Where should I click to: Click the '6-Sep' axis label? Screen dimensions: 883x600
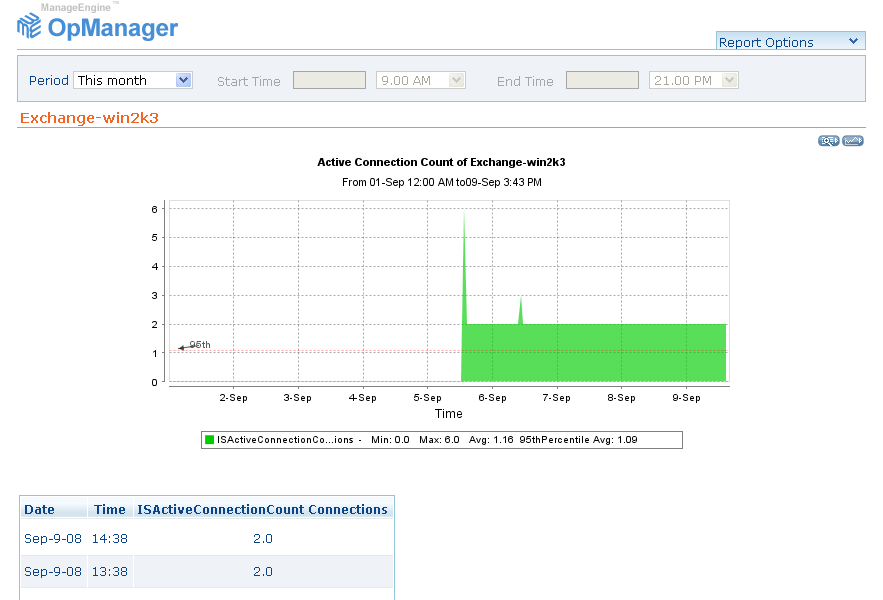pos(492,398)
